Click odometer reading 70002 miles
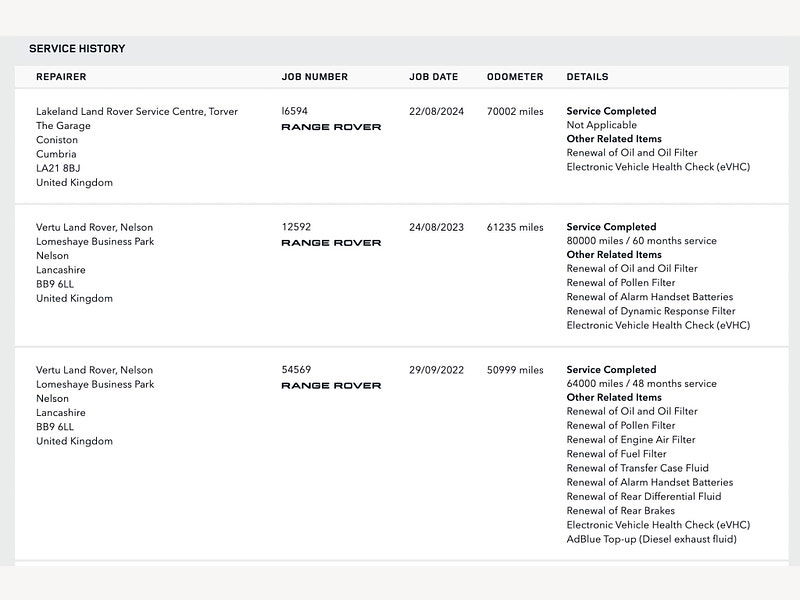 click(x=515, y=111)
